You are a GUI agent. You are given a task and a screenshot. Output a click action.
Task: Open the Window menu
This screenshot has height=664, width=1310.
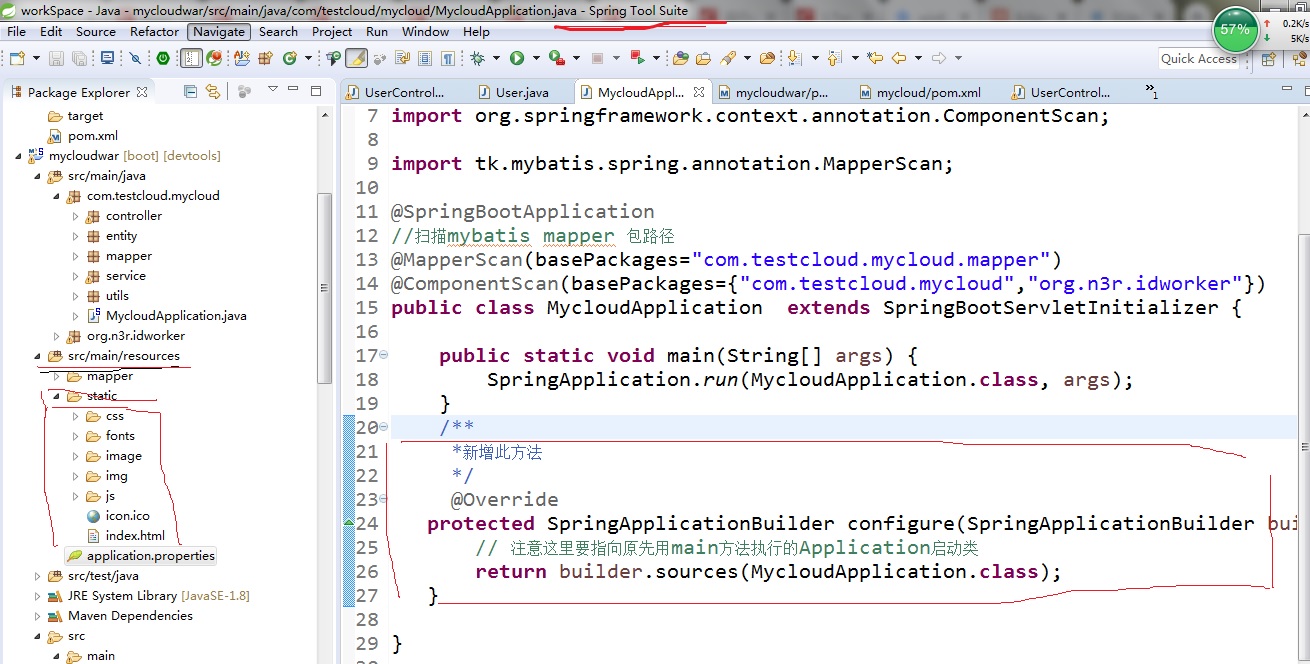tap(425, 31)
